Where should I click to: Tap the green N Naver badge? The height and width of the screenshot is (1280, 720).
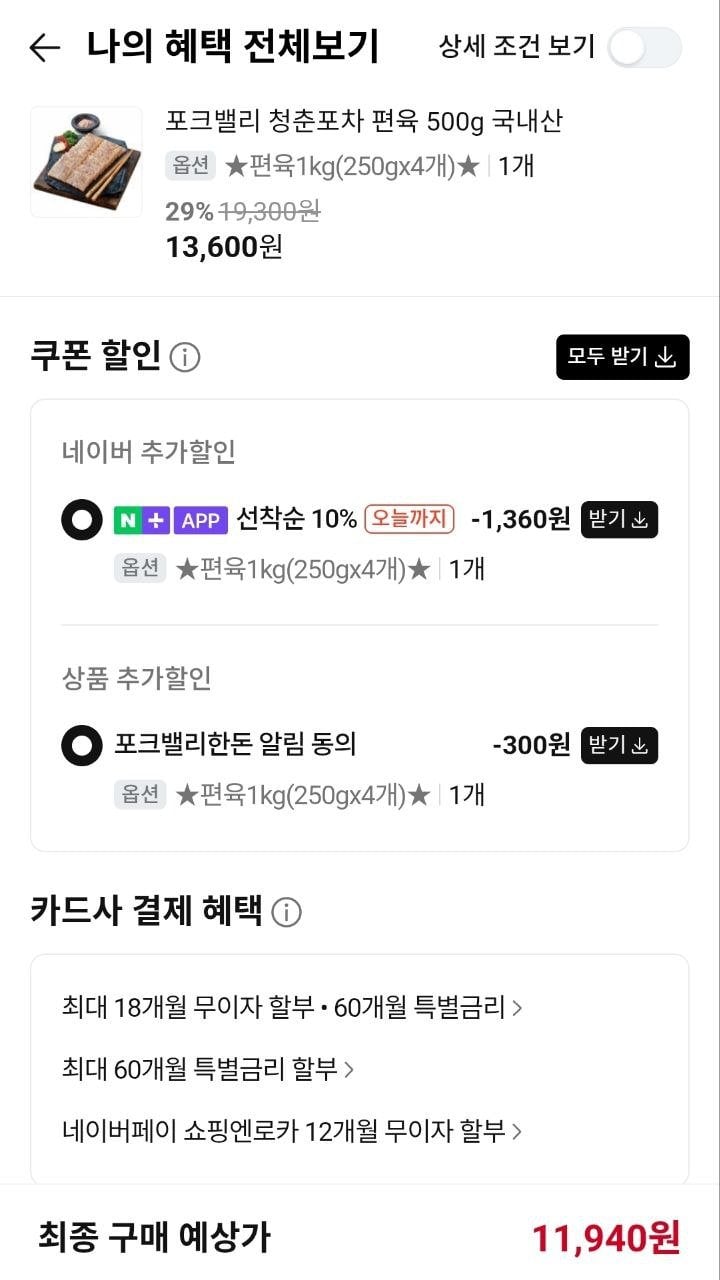127,520
